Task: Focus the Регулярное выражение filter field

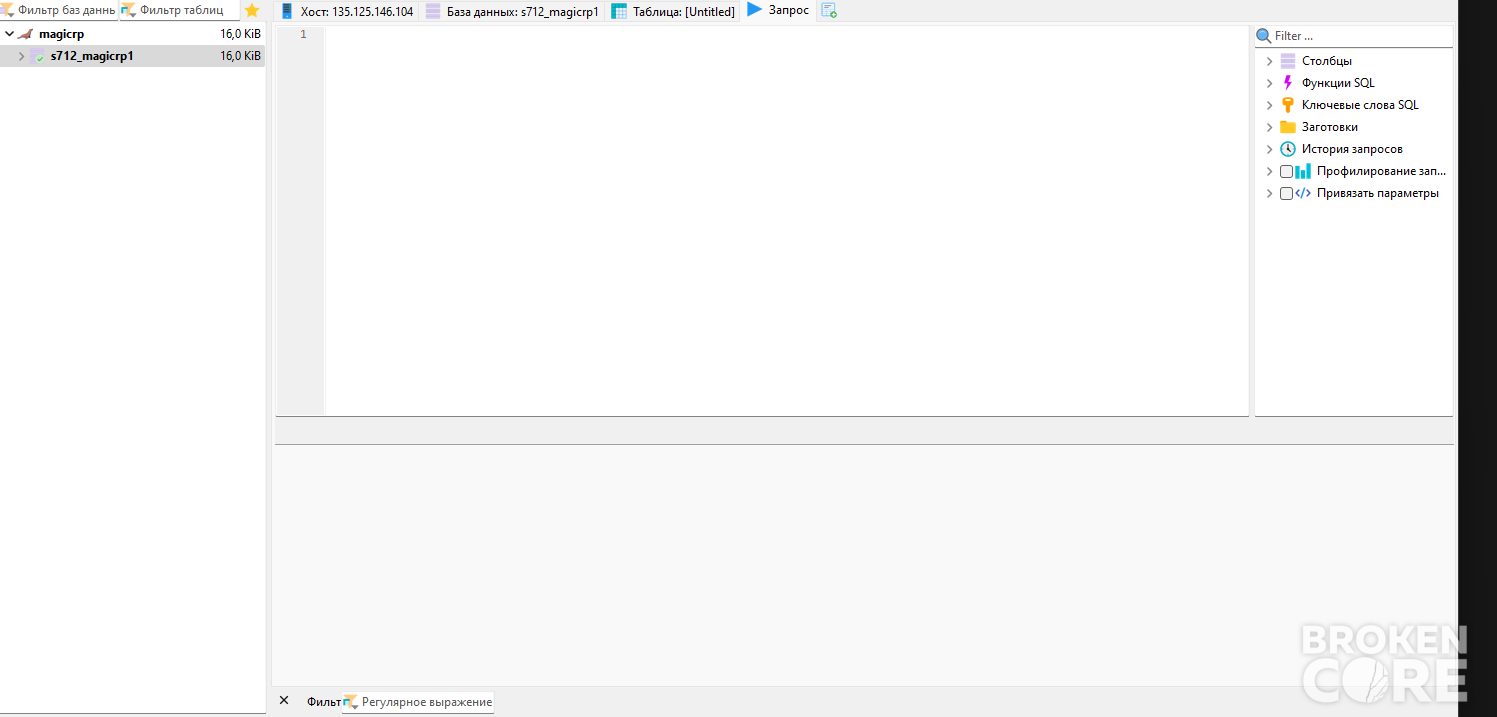Action: point(418,702)
